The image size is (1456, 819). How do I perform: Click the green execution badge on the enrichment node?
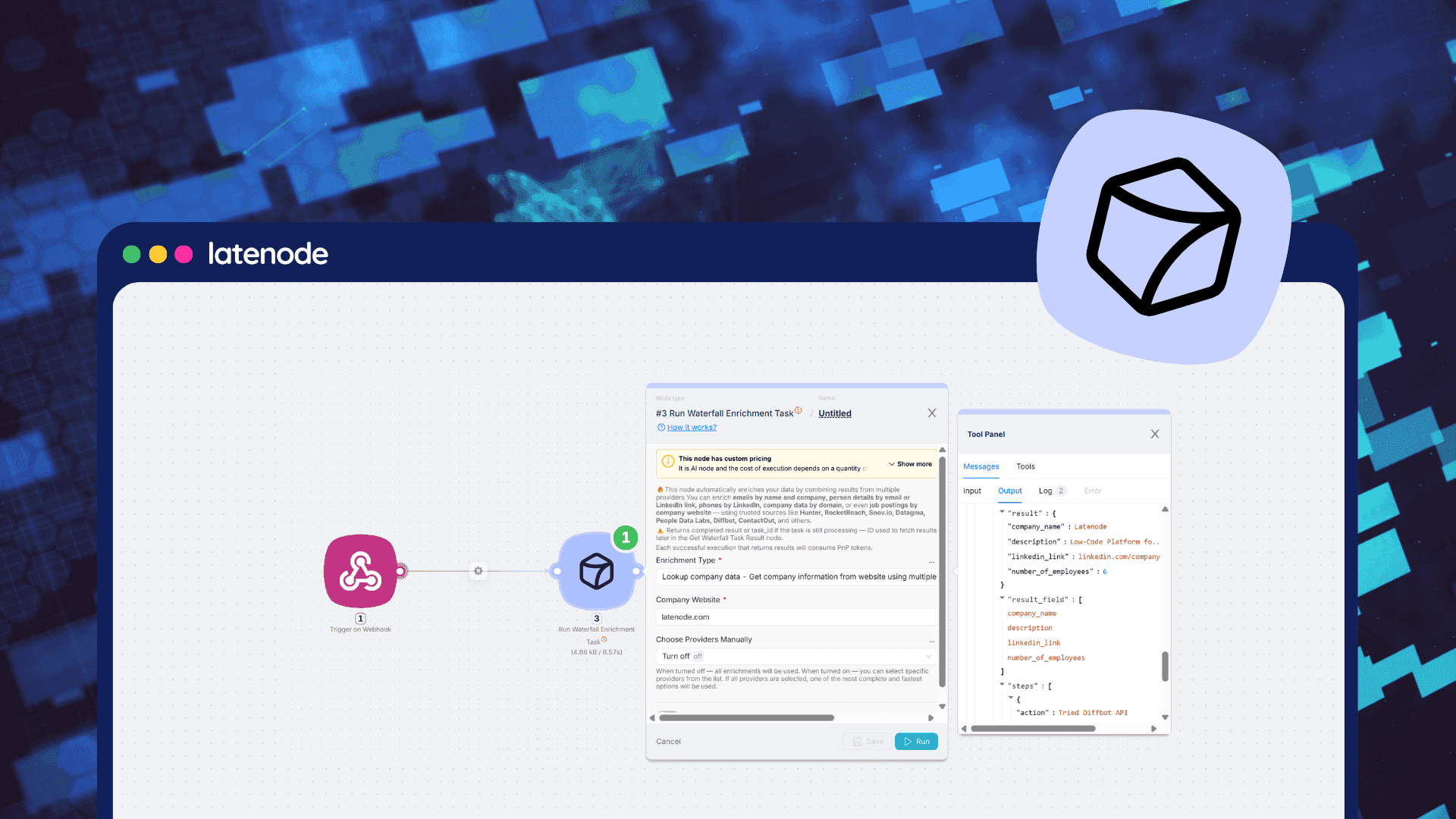[x=624, y=538]
